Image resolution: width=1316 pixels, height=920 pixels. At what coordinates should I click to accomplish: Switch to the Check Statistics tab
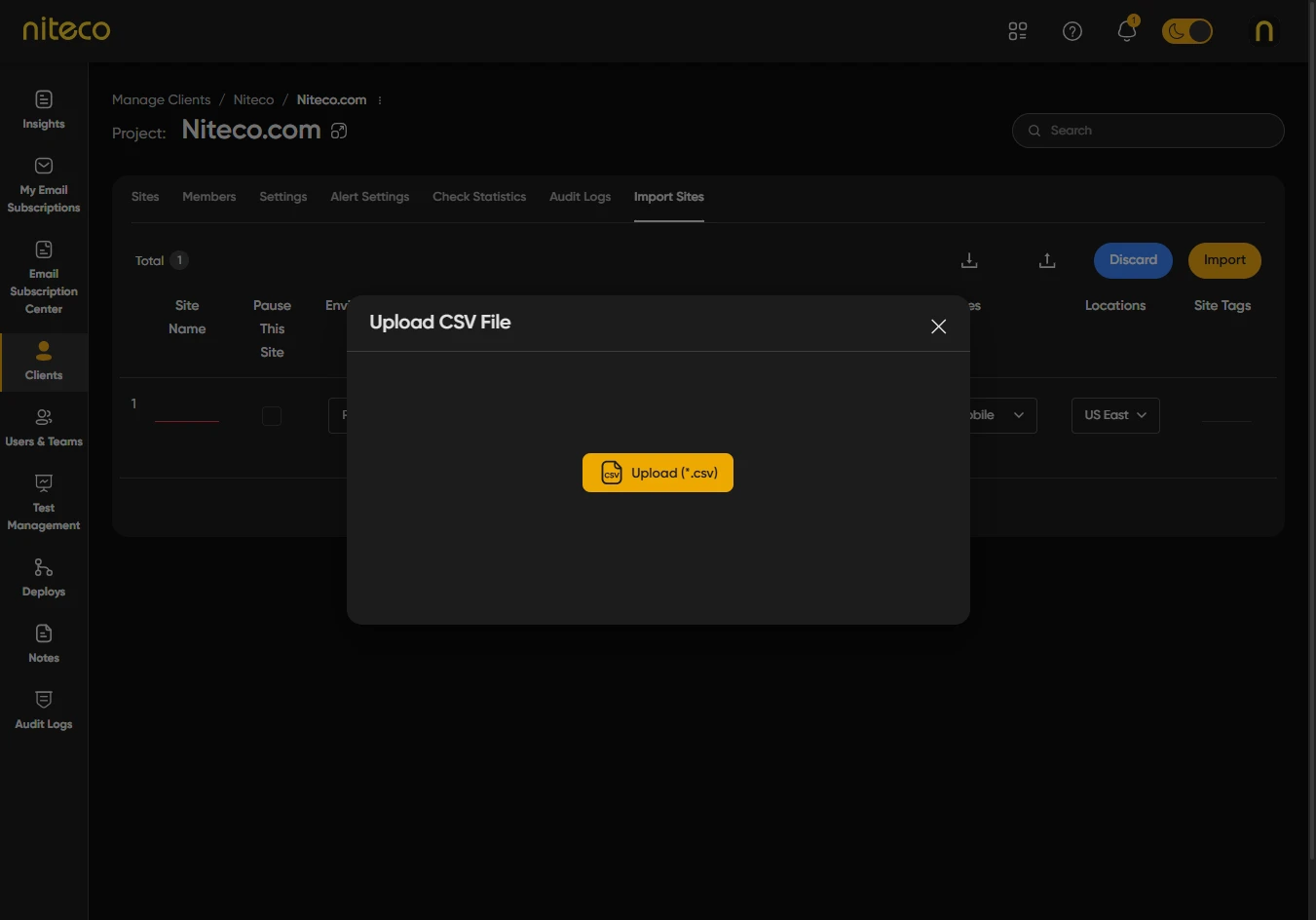[479, 197]
